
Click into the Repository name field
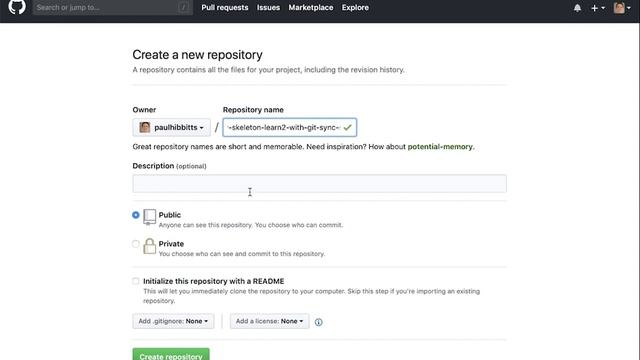289,127
